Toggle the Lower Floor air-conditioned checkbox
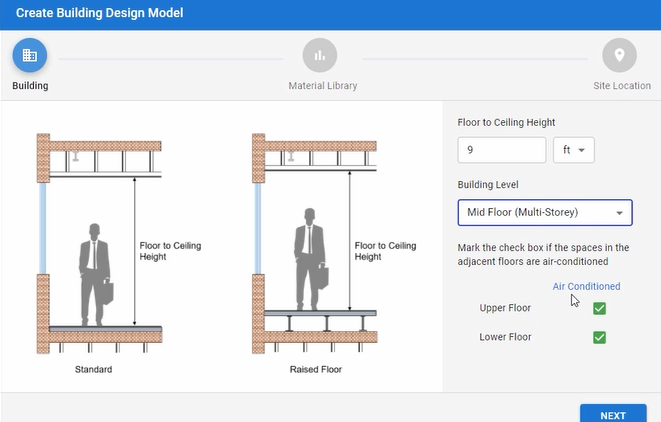 pos(600,338)
